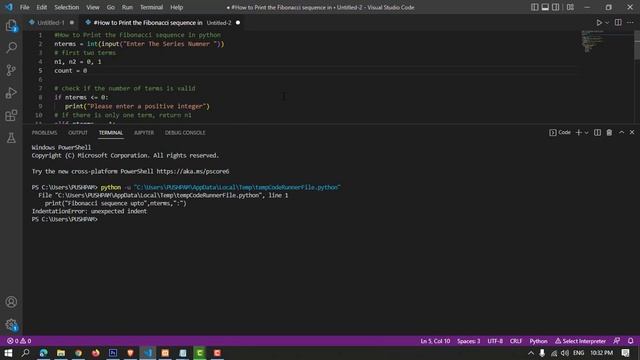Open the Selection menu
Viewport: 640px width, 360px height.
[x=67, y=7]
